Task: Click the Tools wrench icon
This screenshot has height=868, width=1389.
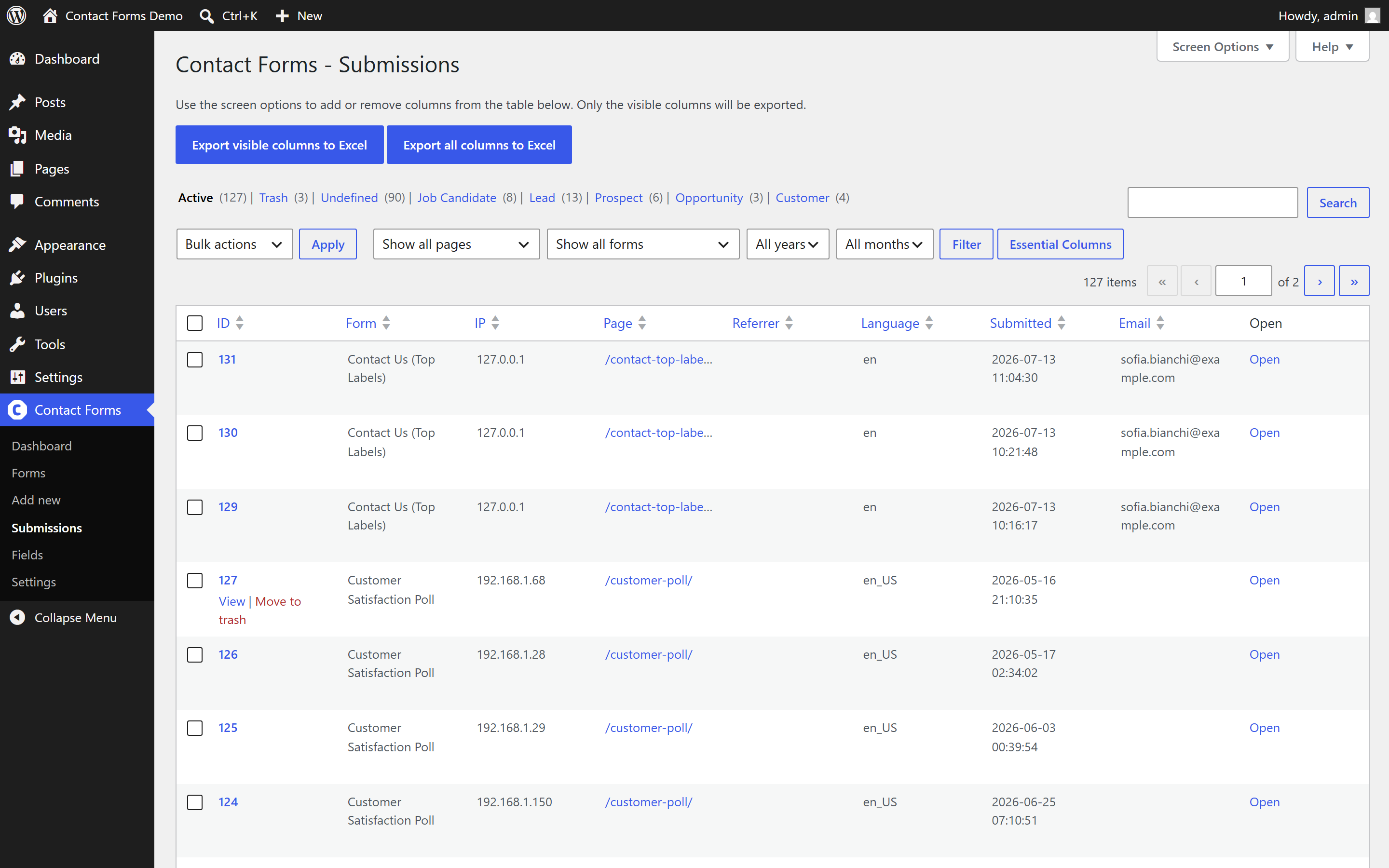Action: click(x=17, y=344)
